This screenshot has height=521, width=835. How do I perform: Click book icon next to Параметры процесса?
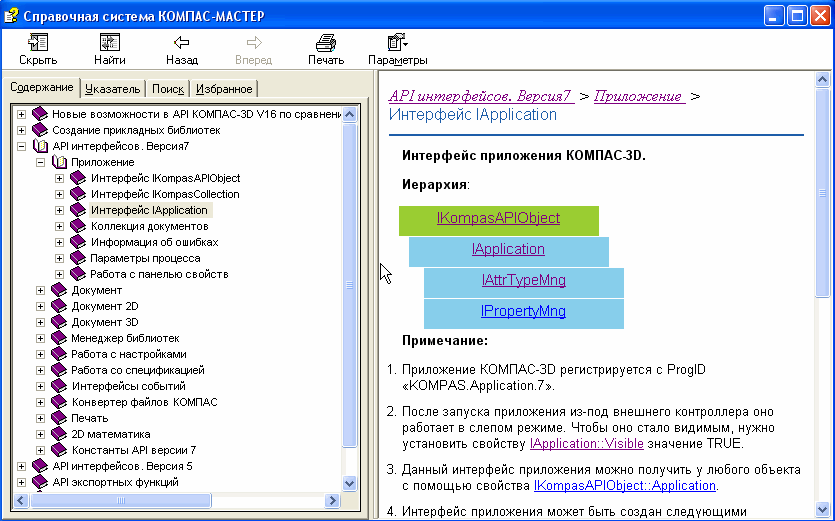pos(78,258)
